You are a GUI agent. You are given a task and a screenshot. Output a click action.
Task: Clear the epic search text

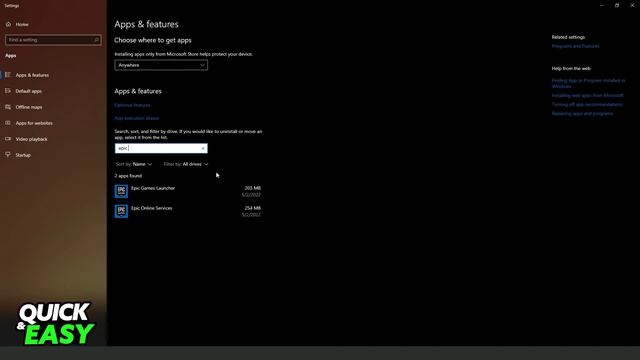pos(203,148)
